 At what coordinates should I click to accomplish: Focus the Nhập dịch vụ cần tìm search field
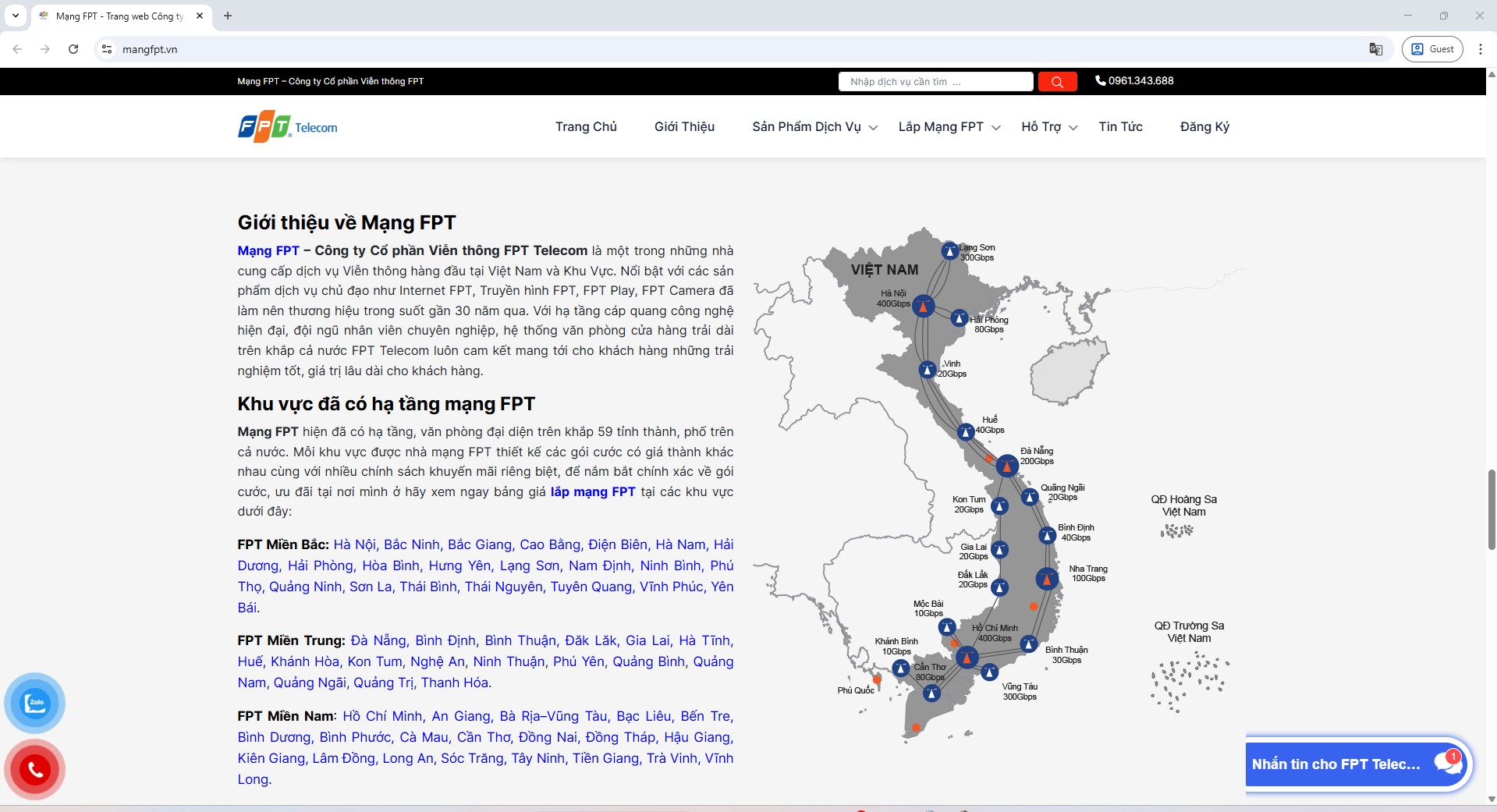pyautogui.click(x=935, y=82)
